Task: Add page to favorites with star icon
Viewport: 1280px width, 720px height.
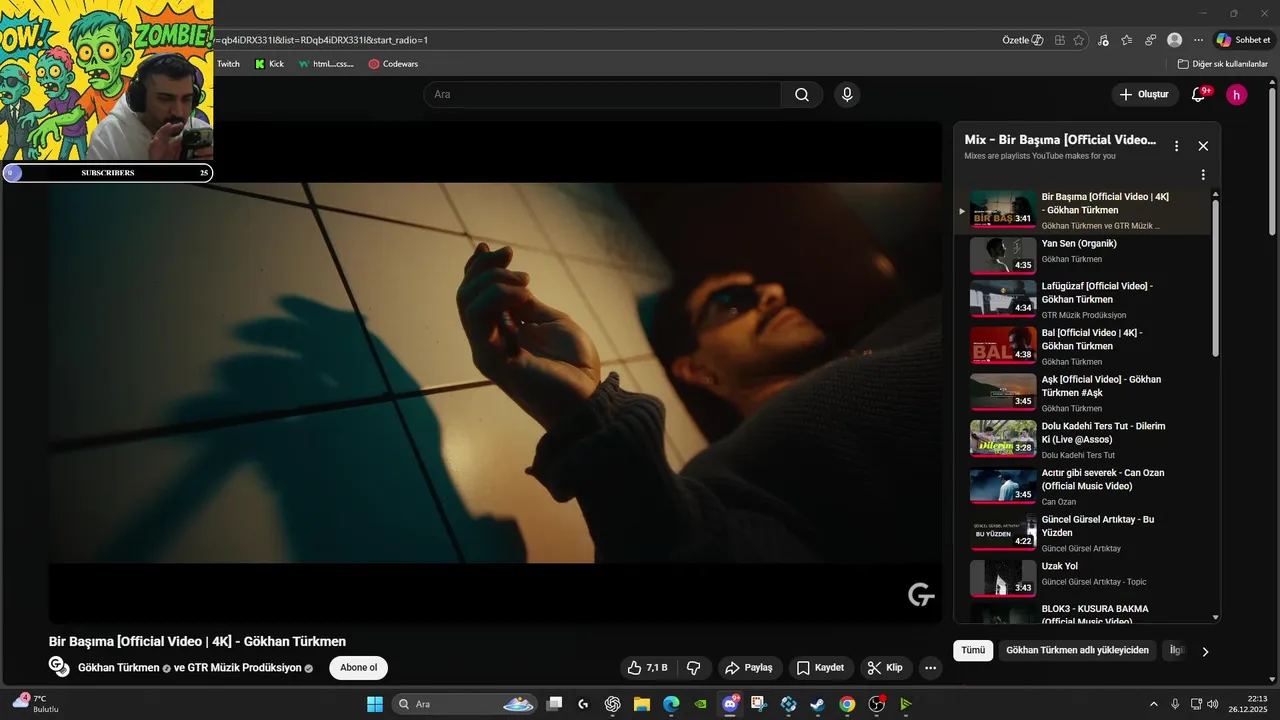Action: [1078, 40]
